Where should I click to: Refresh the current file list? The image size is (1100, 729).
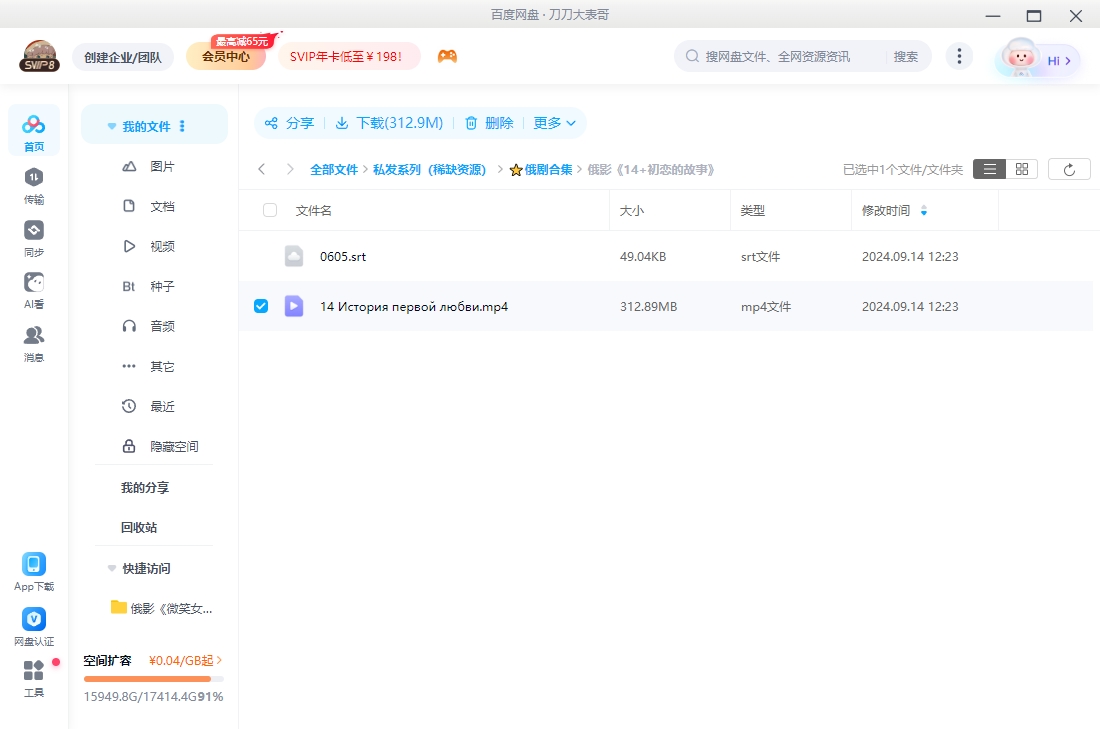point(1069,168)
